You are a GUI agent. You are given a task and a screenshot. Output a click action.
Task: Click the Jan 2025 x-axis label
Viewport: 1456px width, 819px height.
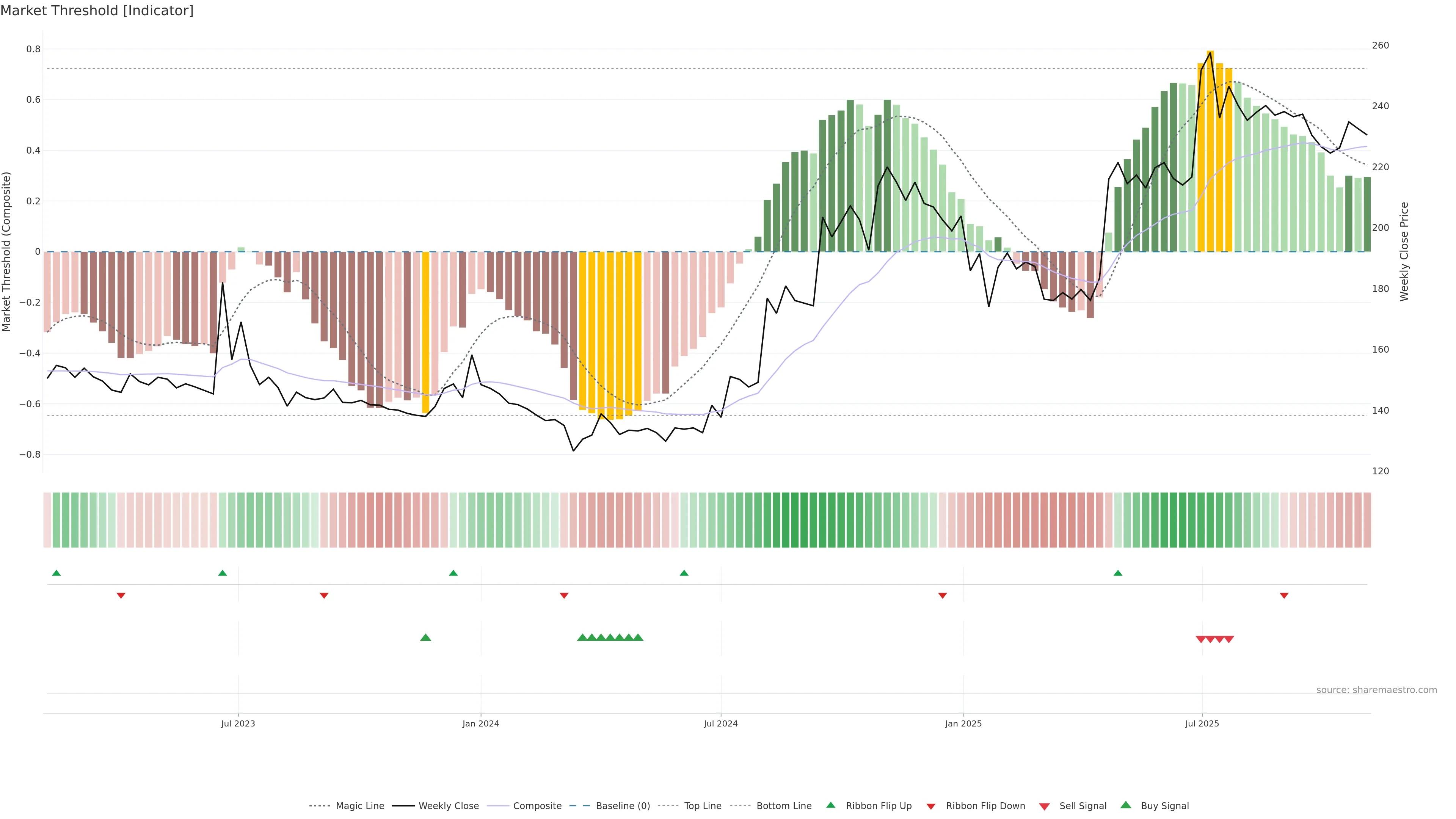pos(963,723)
